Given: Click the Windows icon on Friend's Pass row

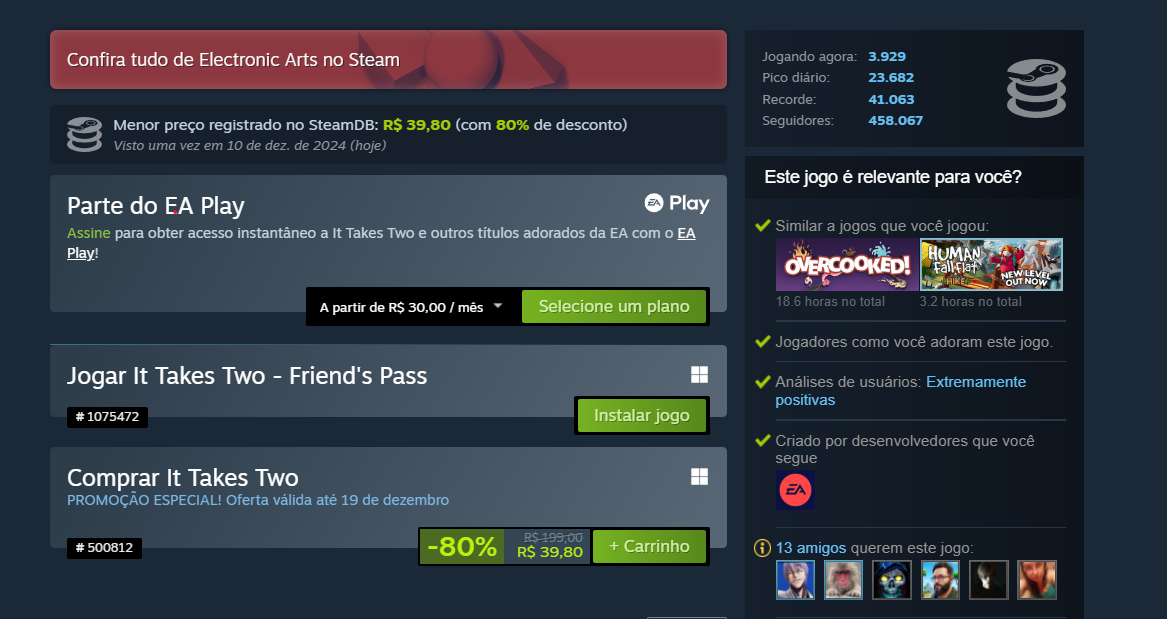Looking at the screenshot, I should [699, 374].
